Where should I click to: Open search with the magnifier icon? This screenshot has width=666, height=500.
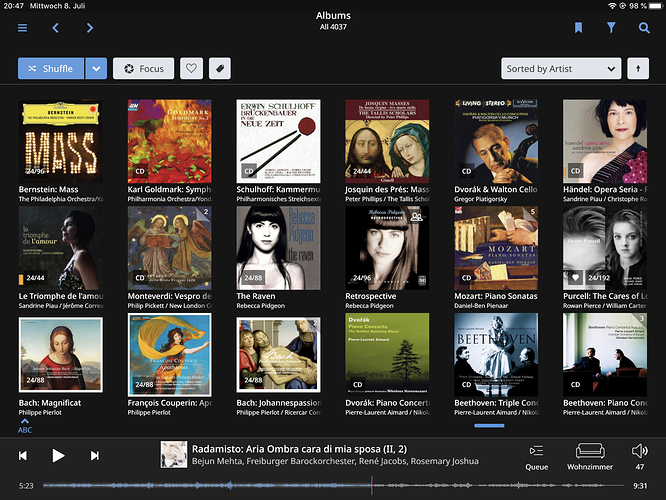644,28
